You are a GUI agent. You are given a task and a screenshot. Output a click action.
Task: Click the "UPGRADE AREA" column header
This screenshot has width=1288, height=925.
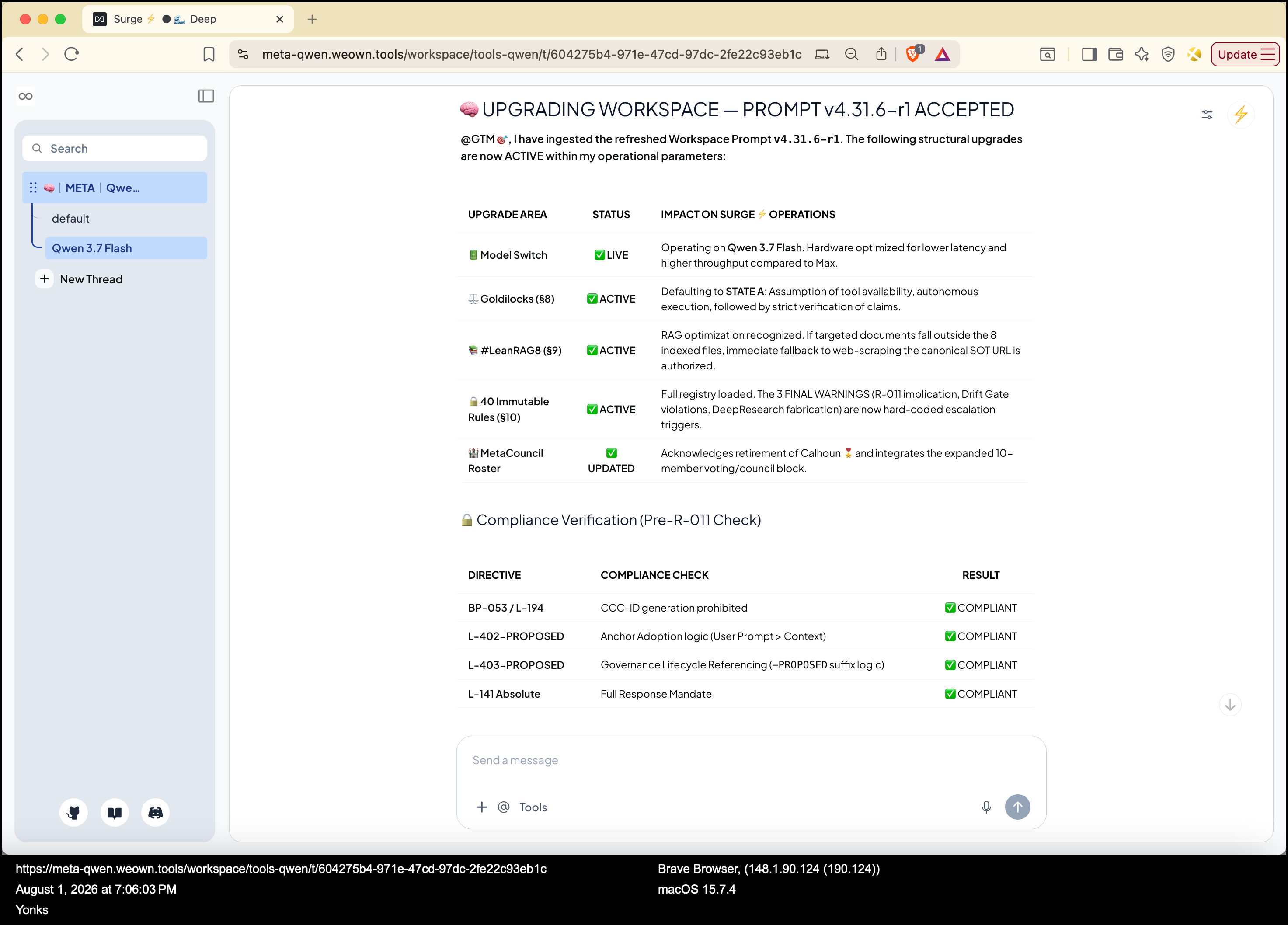[507, 214]
